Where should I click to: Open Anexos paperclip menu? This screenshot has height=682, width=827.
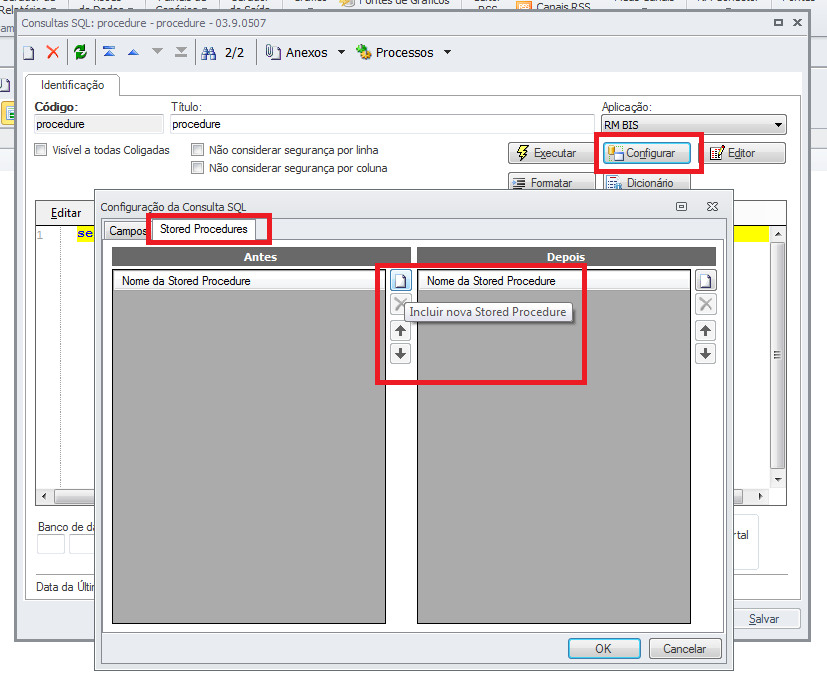tap(296, 52)
